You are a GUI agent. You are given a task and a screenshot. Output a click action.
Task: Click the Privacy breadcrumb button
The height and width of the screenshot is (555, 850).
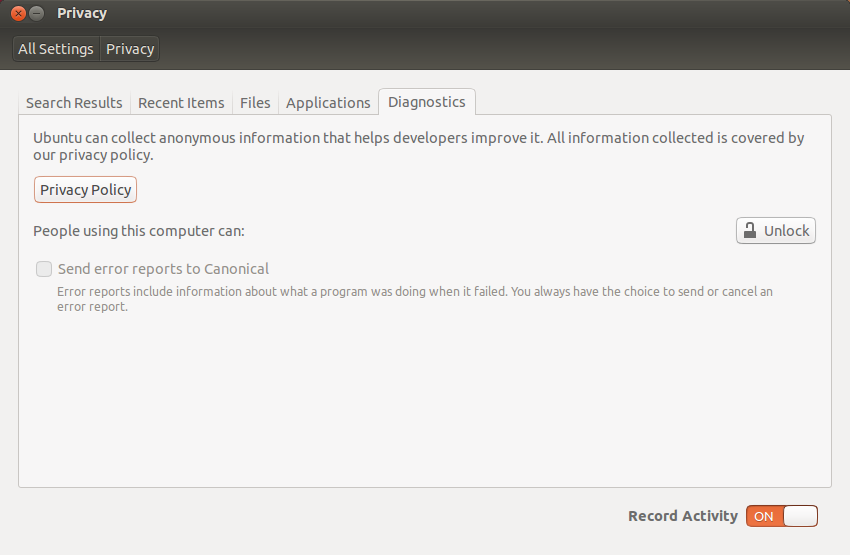(130, 49)
